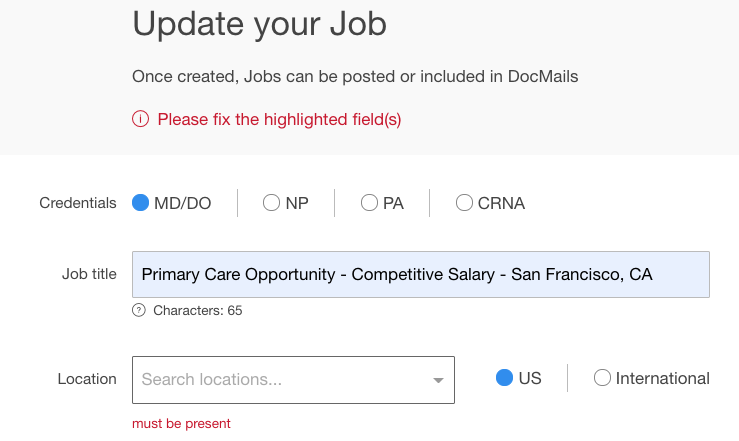The image size is (739, 441).
Task: Click the Credentials field label
Action: 78,203
